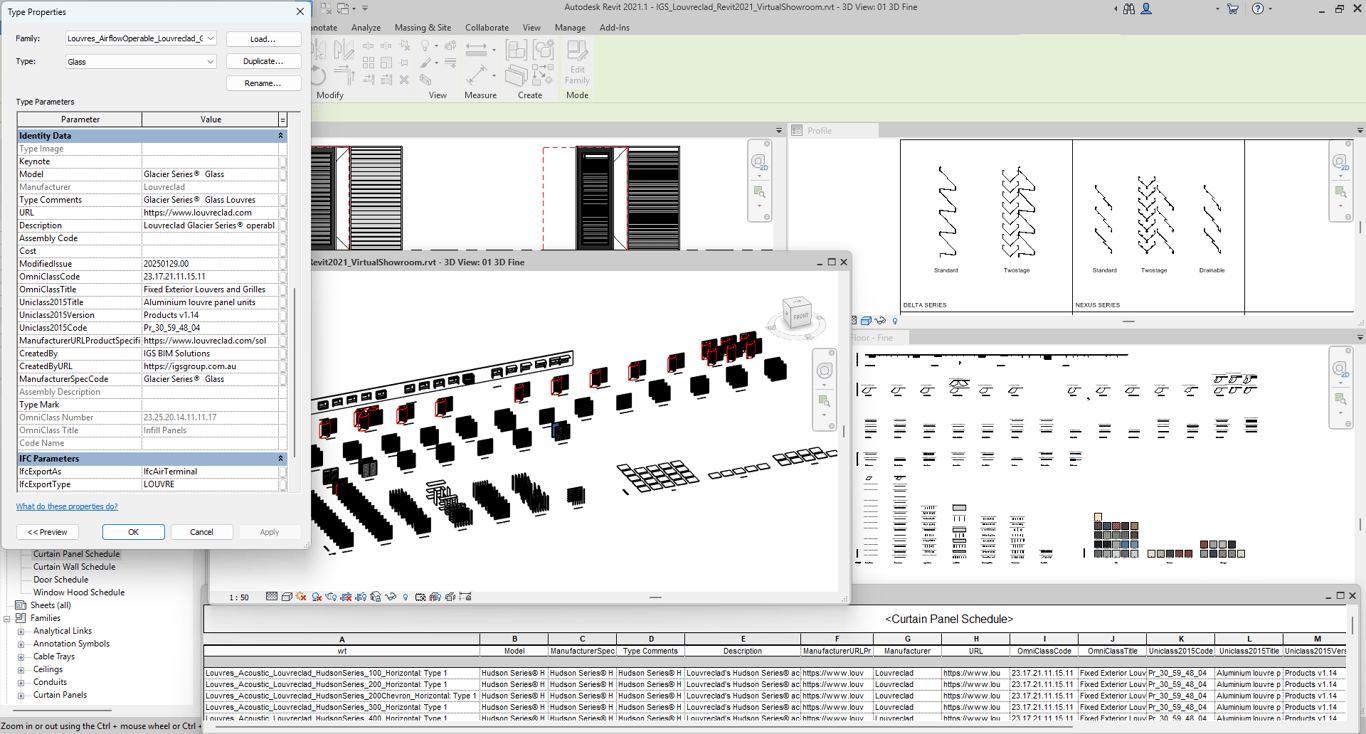Screen dimensions: 1366x734
Task: Click the Visual Style cube icon in view bar
Action: pos(287,597)
